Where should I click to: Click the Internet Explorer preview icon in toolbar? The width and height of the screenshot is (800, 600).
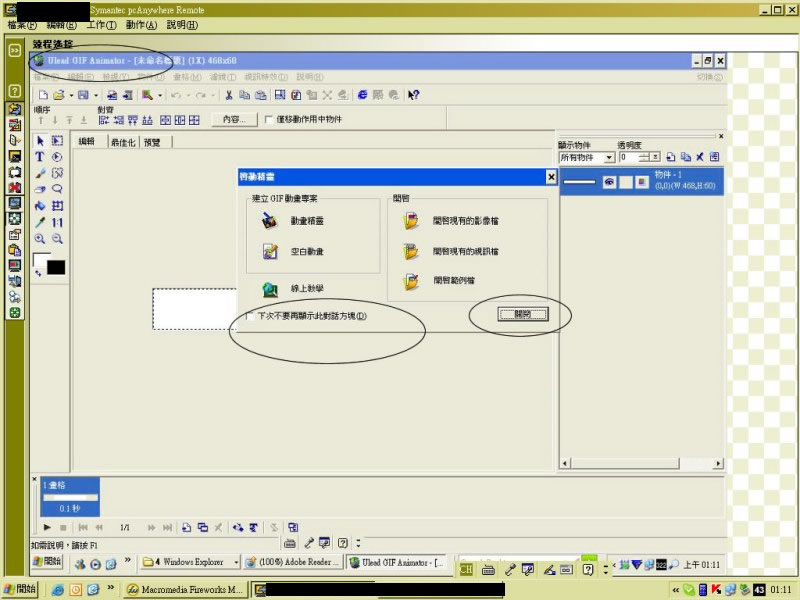click(362, 95)
